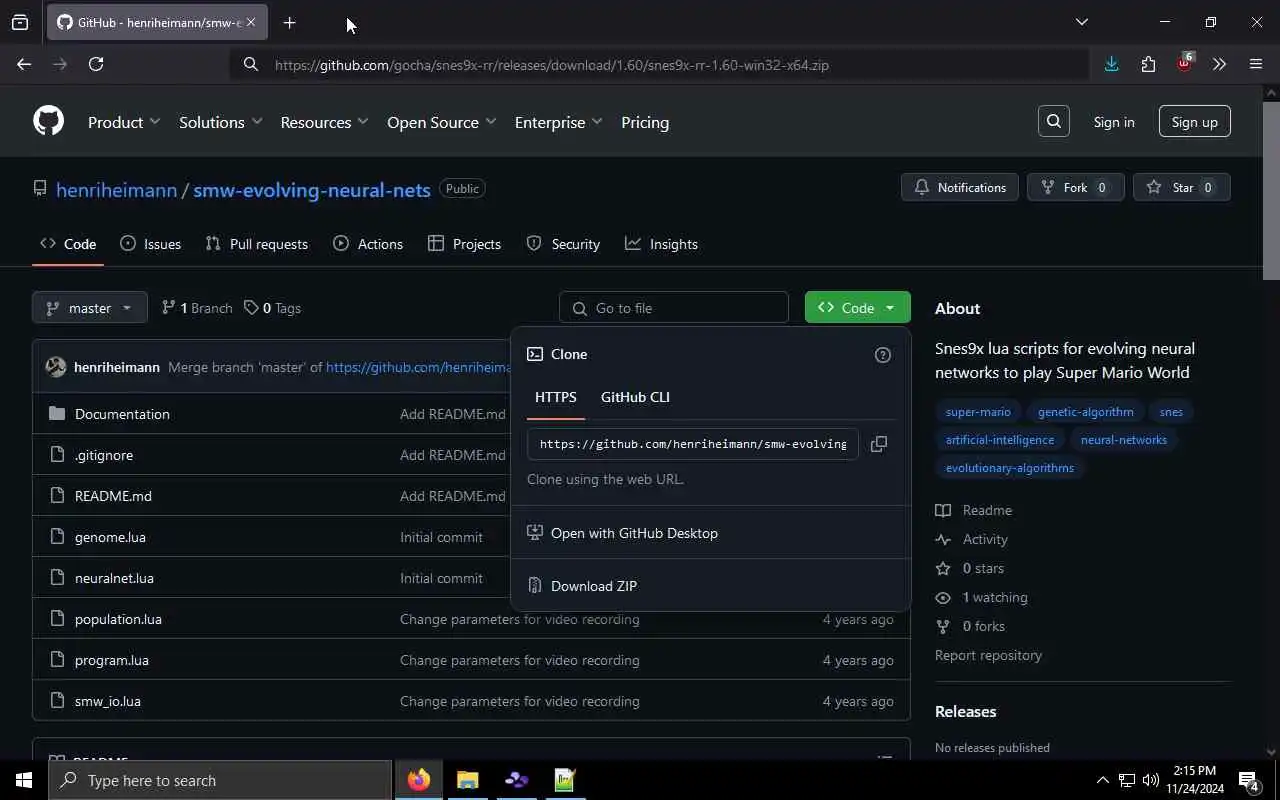Switch to the Security tab

(563, 244)
